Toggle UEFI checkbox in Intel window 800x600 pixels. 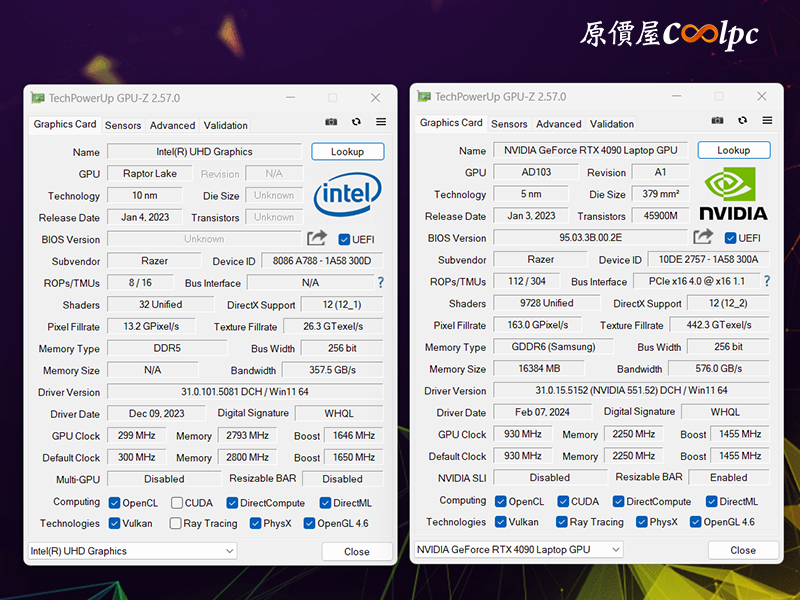tap(344, 239)
